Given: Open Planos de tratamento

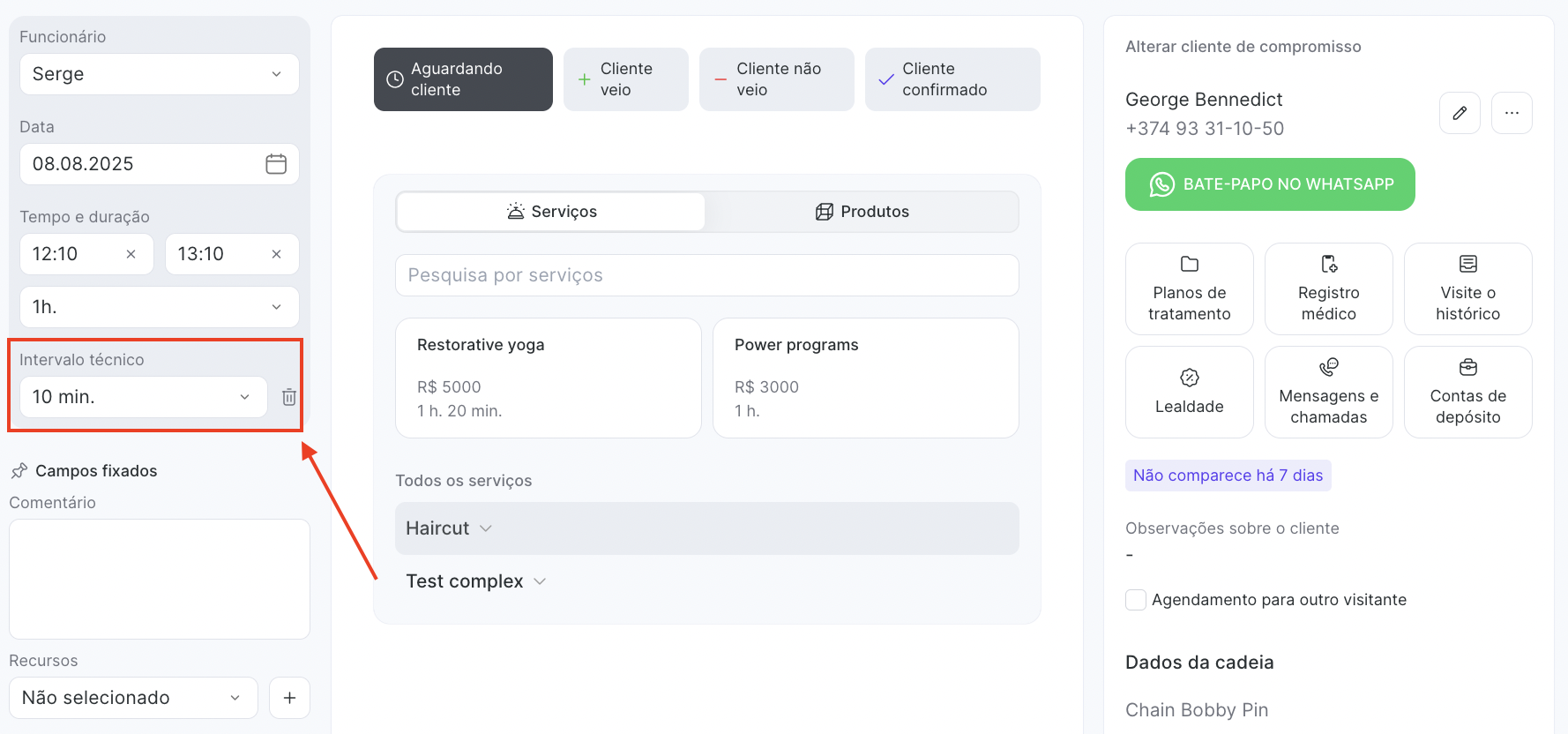Looking at the screenshot, I should click(1189, 289).
